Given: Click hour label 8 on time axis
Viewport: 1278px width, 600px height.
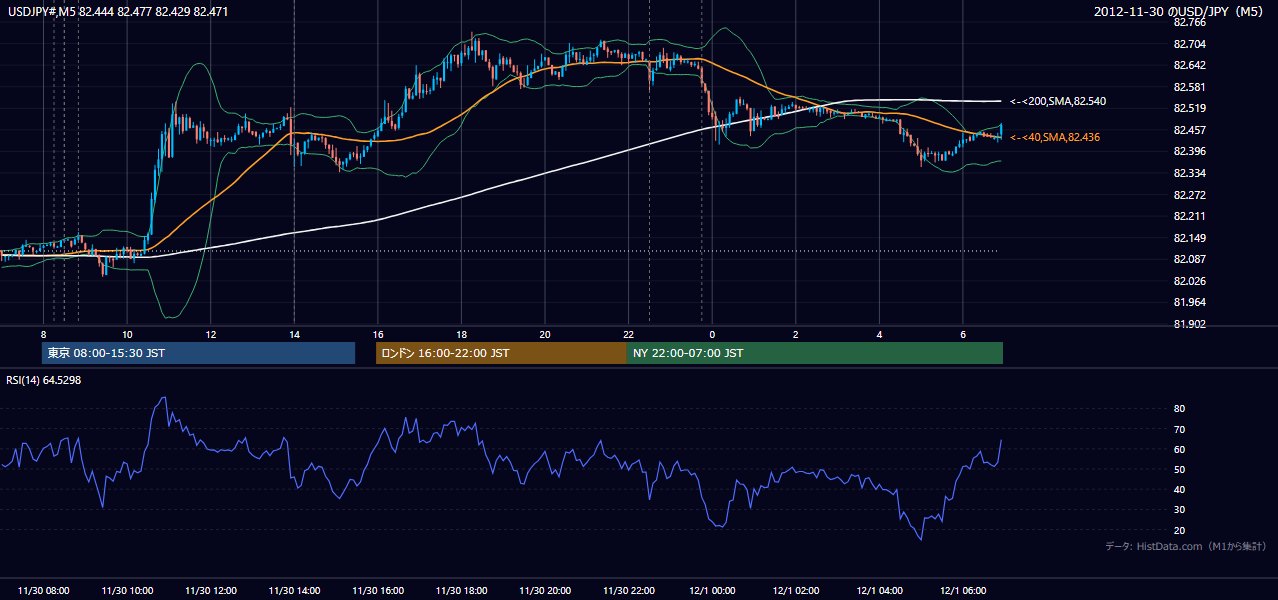Looking at the screenshot, I should [x=43, y=334].
